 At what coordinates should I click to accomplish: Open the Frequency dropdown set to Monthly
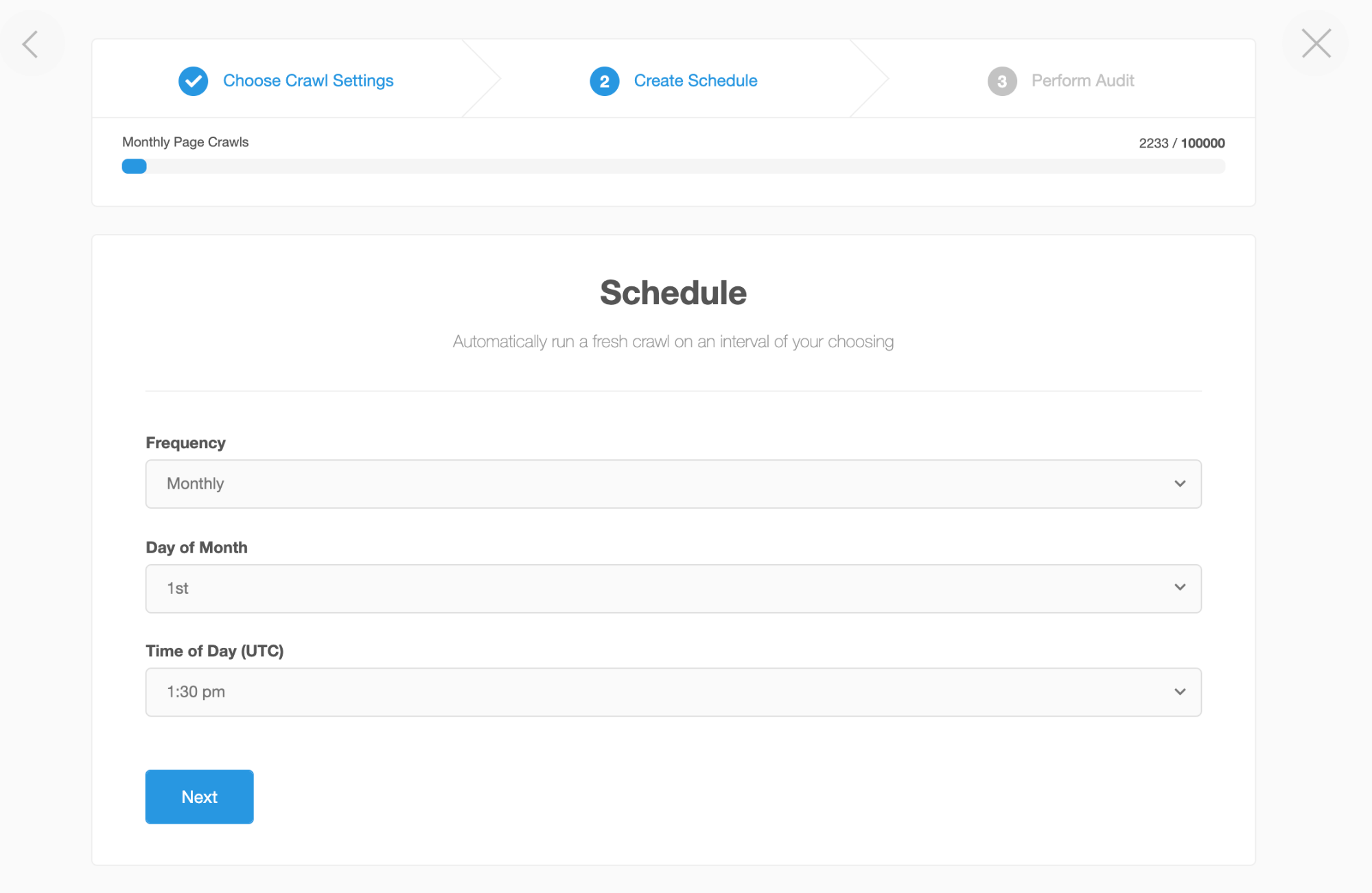673,484
